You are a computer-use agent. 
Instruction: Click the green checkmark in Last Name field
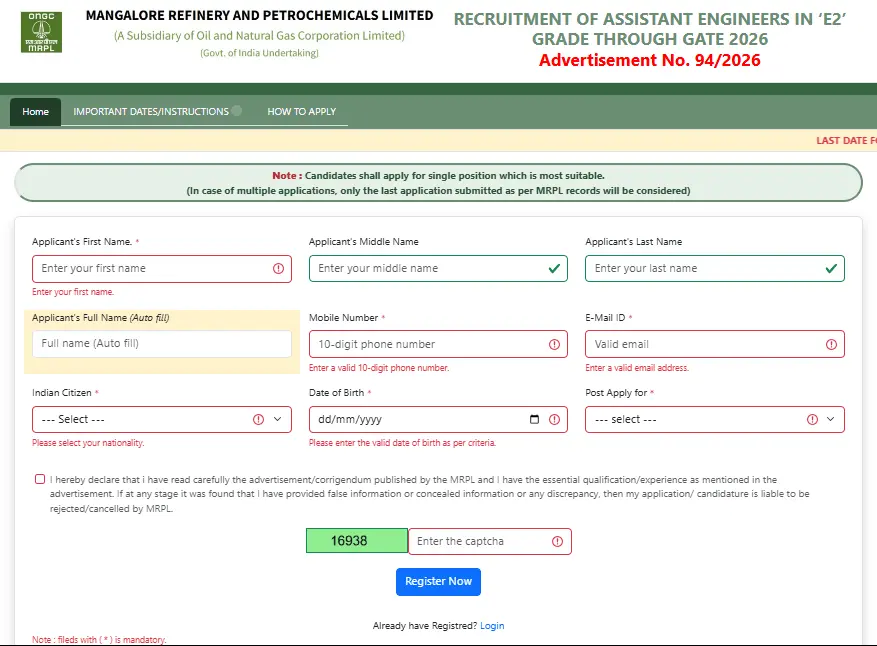831,268
